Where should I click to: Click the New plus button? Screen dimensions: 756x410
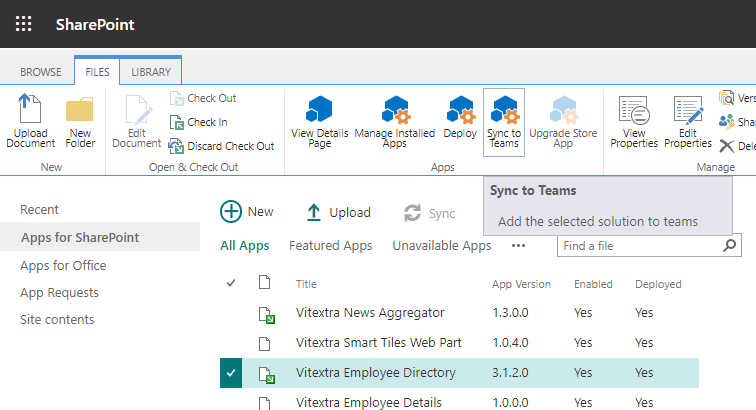247,212
